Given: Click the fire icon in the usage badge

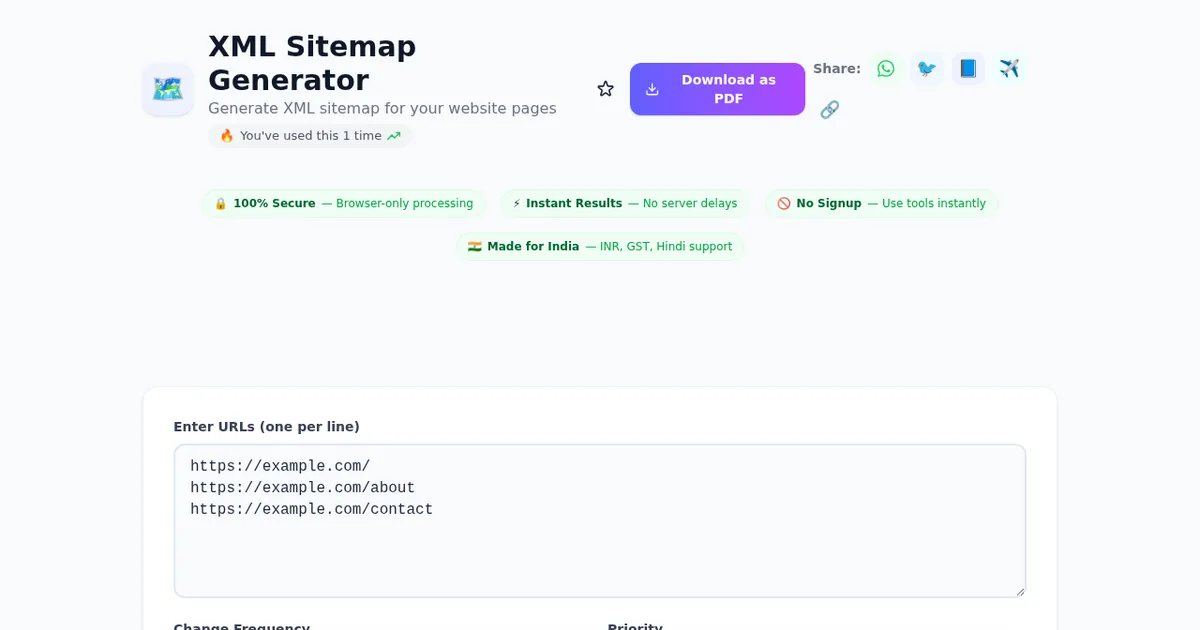Looking at the screenshot, I should (x=227, y=136).
